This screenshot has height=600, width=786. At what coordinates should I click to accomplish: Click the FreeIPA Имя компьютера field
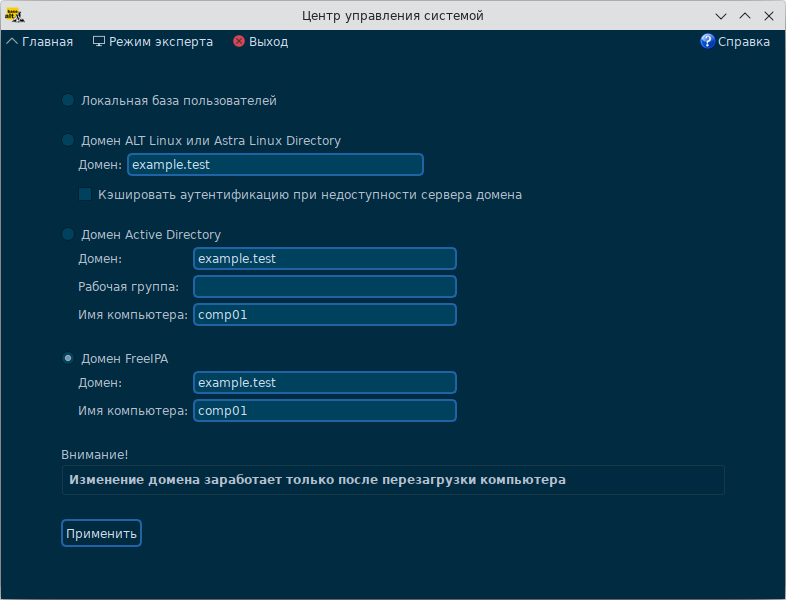(325, 411)
